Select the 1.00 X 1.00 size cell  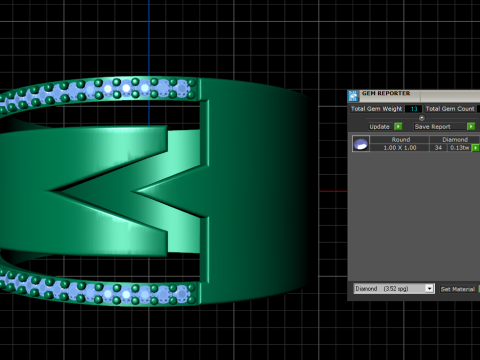click(x=400, y=148)
